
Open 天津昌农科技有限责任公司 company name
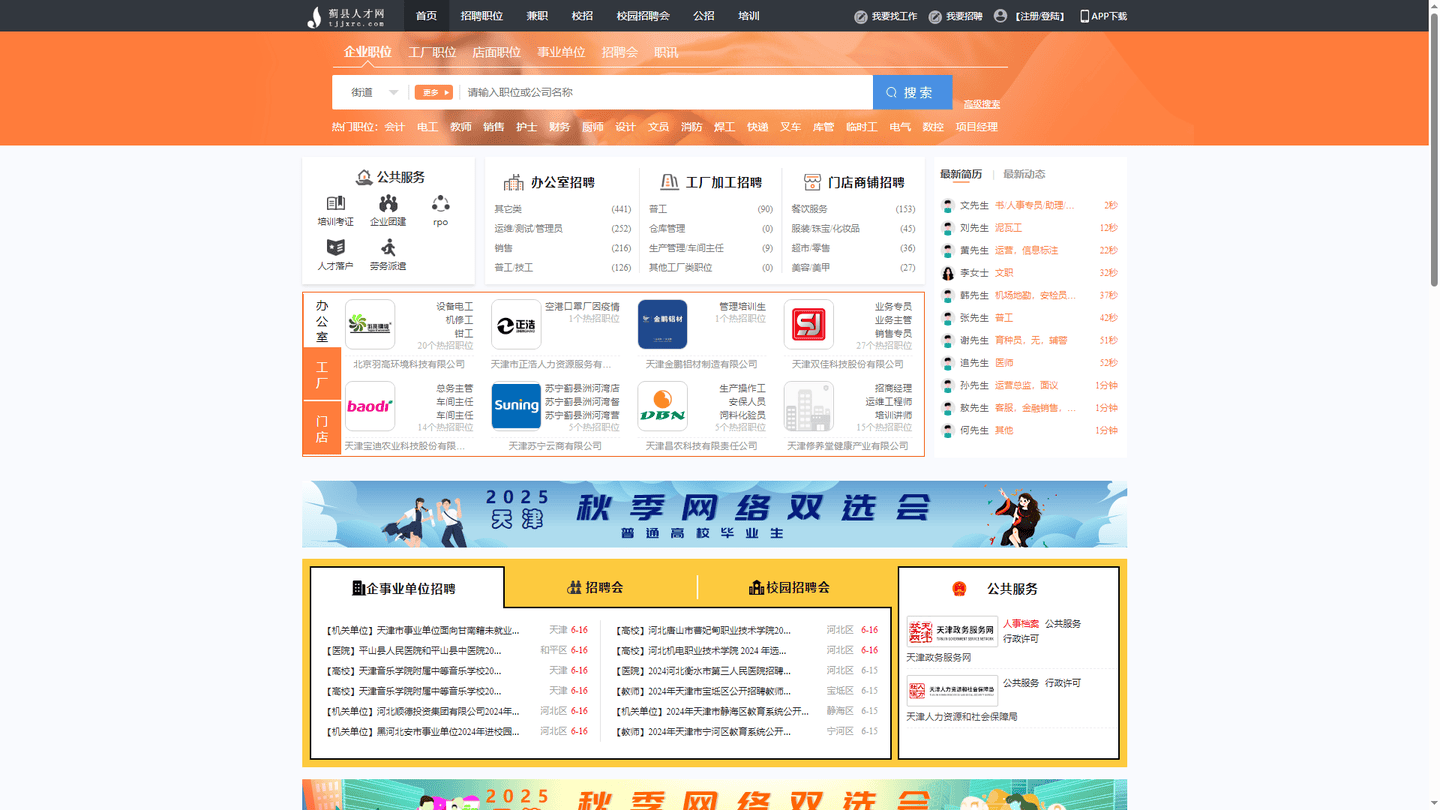pyautogui.click(x=701, y=446)
